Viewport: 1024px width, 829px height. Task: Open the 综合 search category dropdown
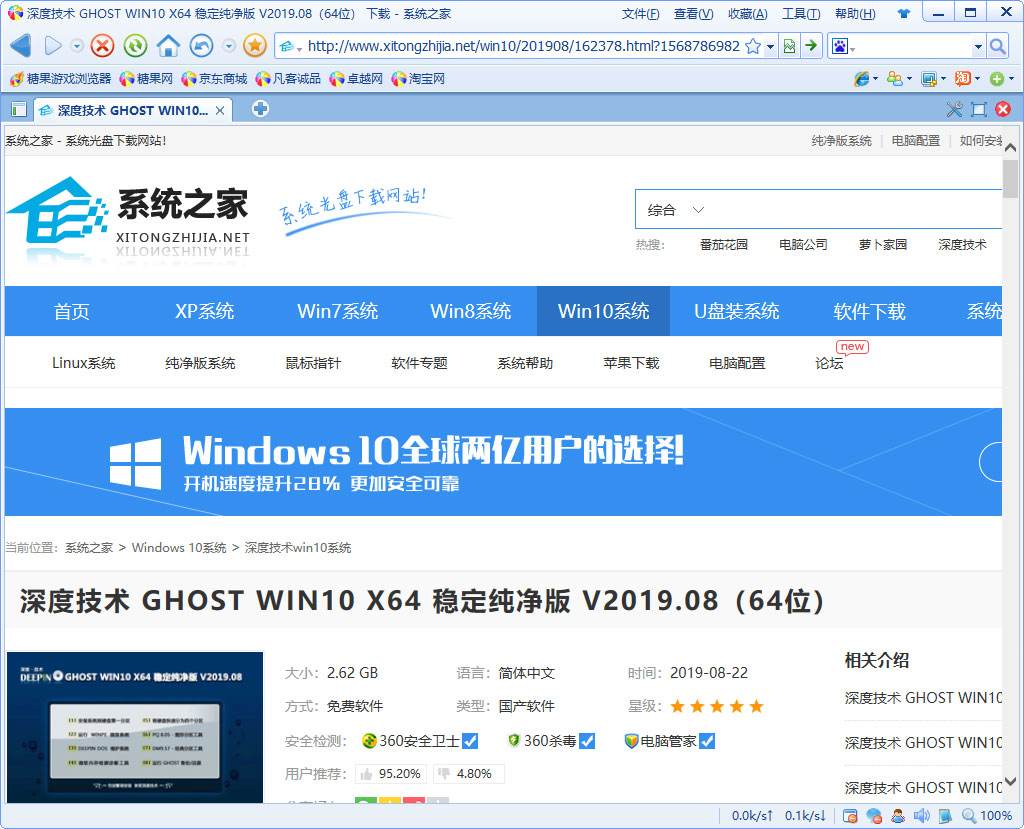coord(675,210)
